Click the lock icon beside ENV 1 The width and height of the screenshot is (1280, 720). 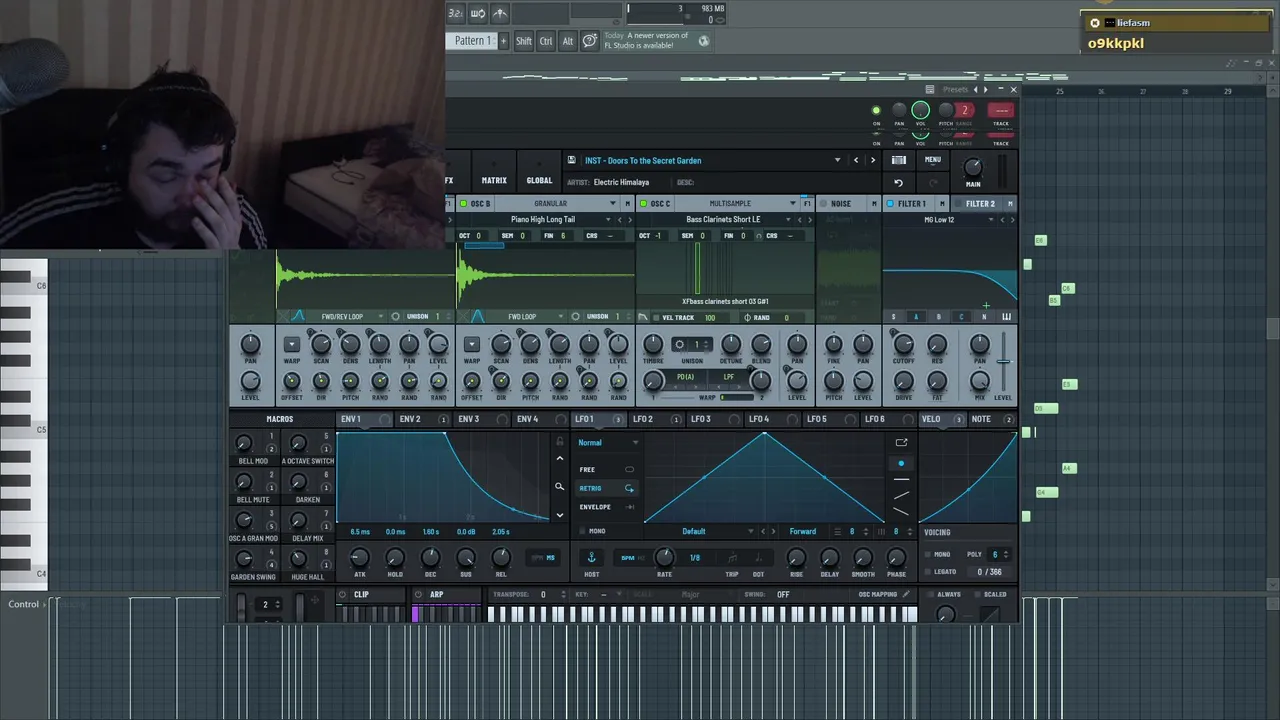[559, 441]
